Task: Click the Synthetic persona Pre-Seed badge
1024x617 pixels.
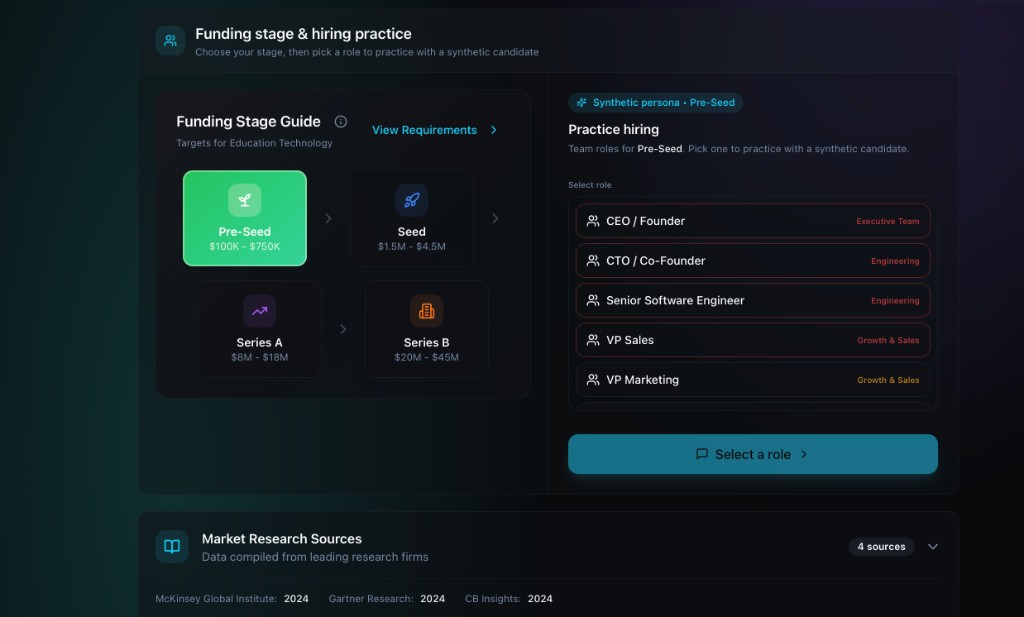Action: click(655, 103)
